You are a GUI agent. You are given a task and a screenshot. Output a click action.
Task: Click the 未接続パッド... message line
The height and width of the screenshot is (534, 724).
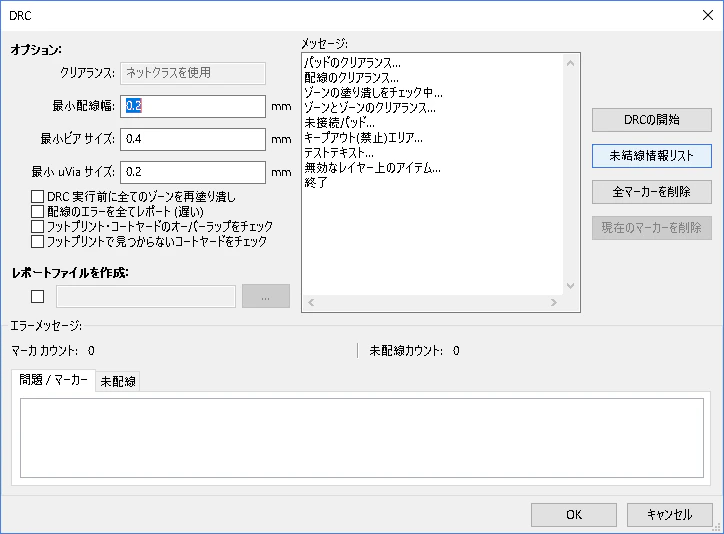pos(339,123)
